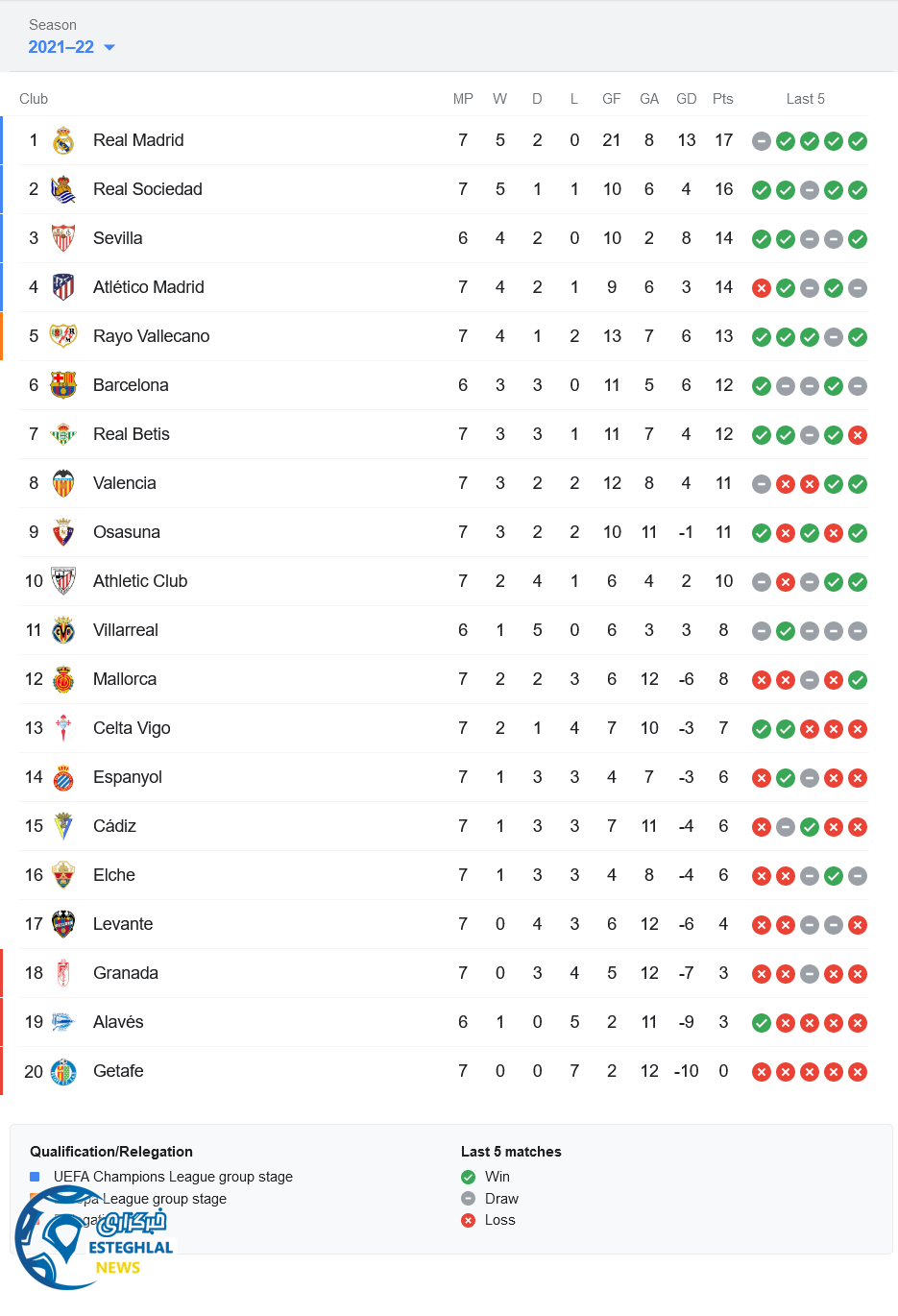Screen dimensions: 898x1316
Task: Click the red Loss legend icon
Action: click(x=469, y=1220)
